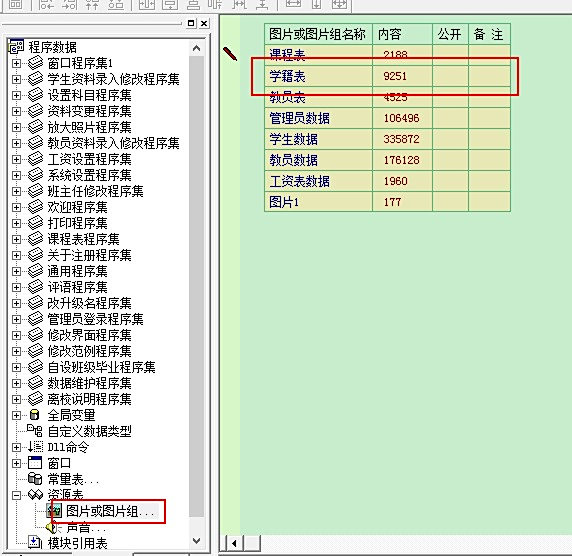Click the 常量表 database icon
This screenshot has height=556, width=572.
(x=35, y=479)
